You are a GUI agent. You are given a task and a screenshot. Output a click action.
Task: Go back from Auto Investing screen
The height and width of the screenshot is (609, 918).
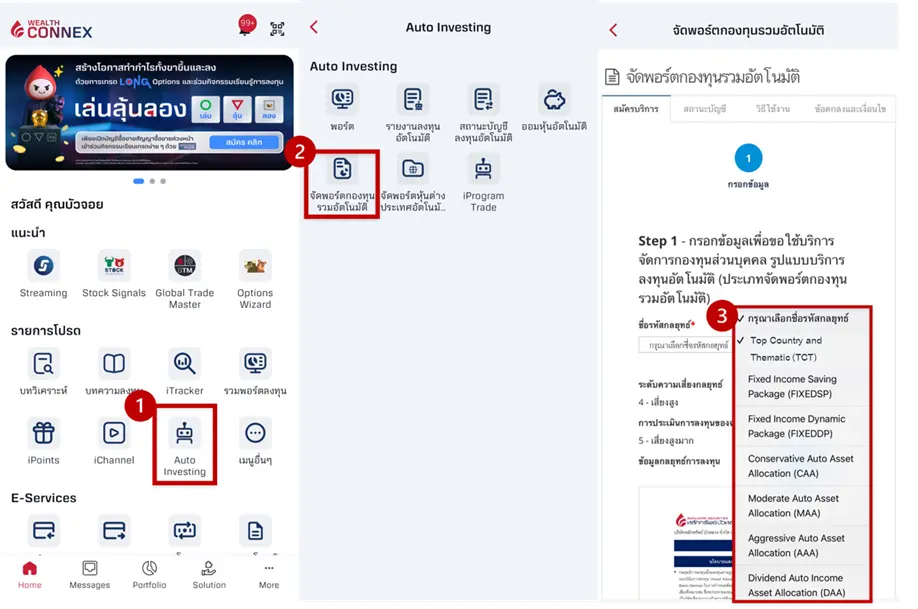[x=314, y=27]
